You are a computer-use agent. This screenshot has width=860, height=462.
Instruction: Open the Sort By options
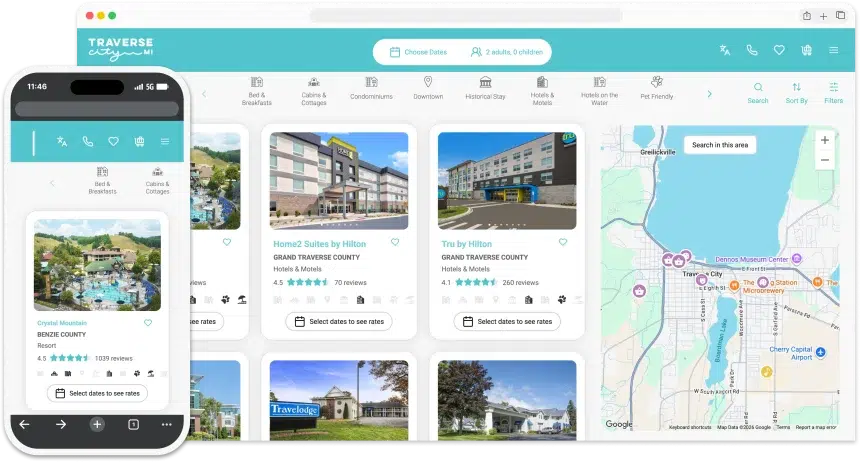coord(796,93)
